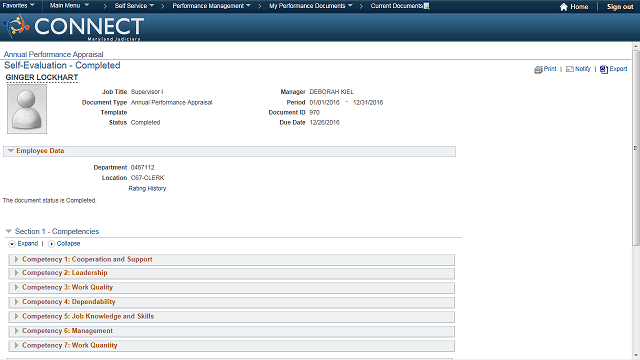
Task: Click the Notify link
Action: click(582, 69)
